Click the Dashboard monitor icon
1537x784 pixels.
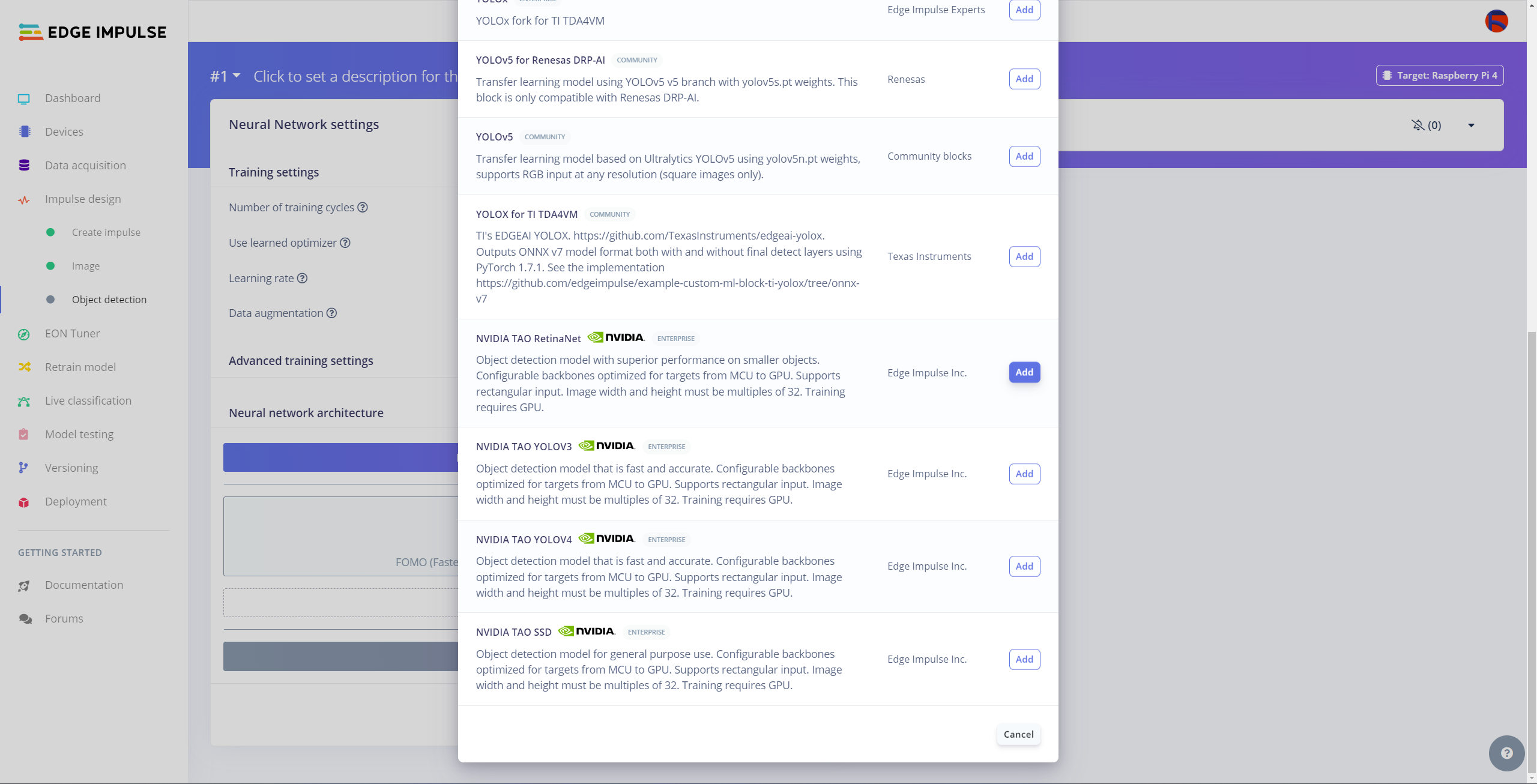(x=24, y=98)
